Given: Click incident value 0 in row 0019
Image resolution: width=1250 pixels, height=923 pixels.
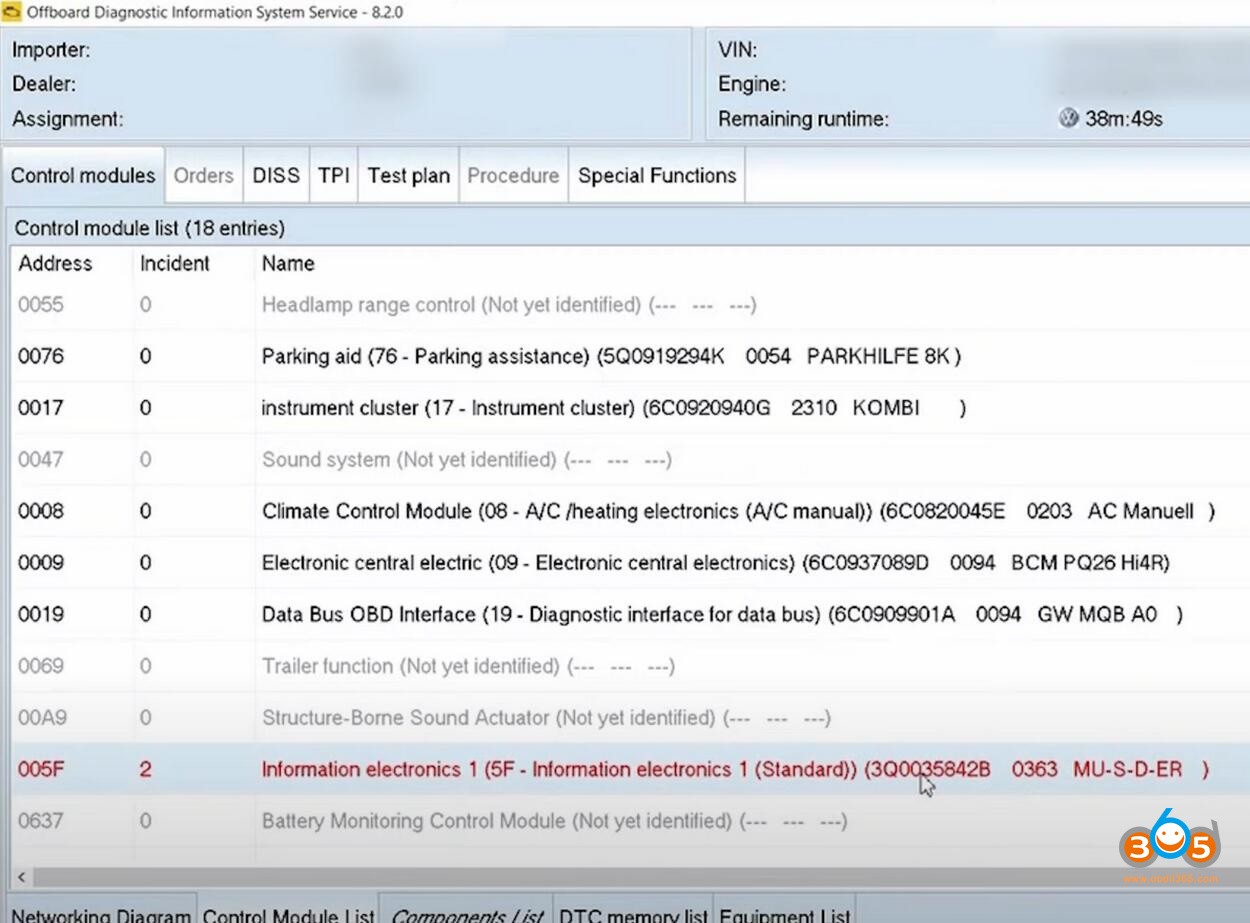Looking at the screenshot, I should click(x=146, y=614).
